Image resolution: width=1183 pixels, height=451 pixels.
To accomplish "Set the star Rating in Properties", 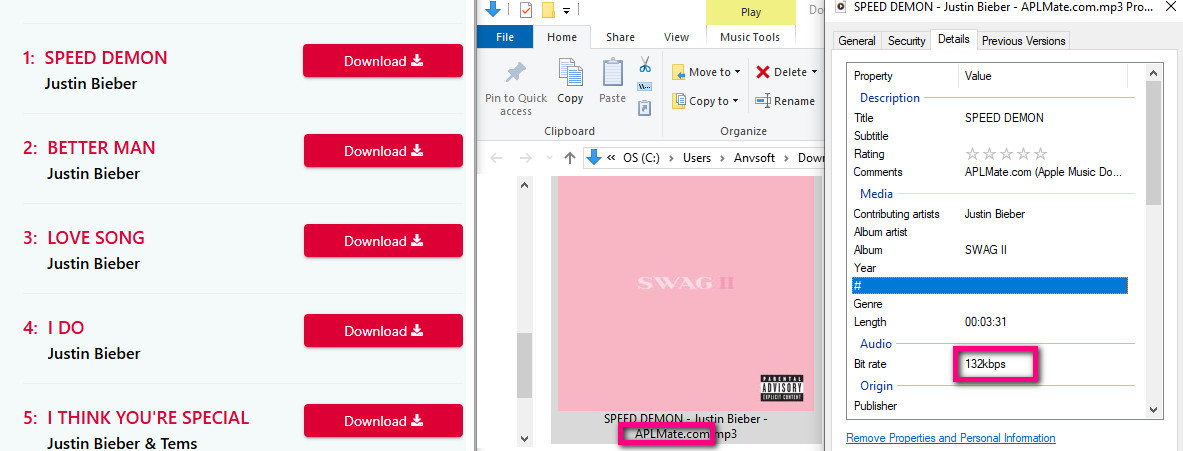I will 1006,154.
